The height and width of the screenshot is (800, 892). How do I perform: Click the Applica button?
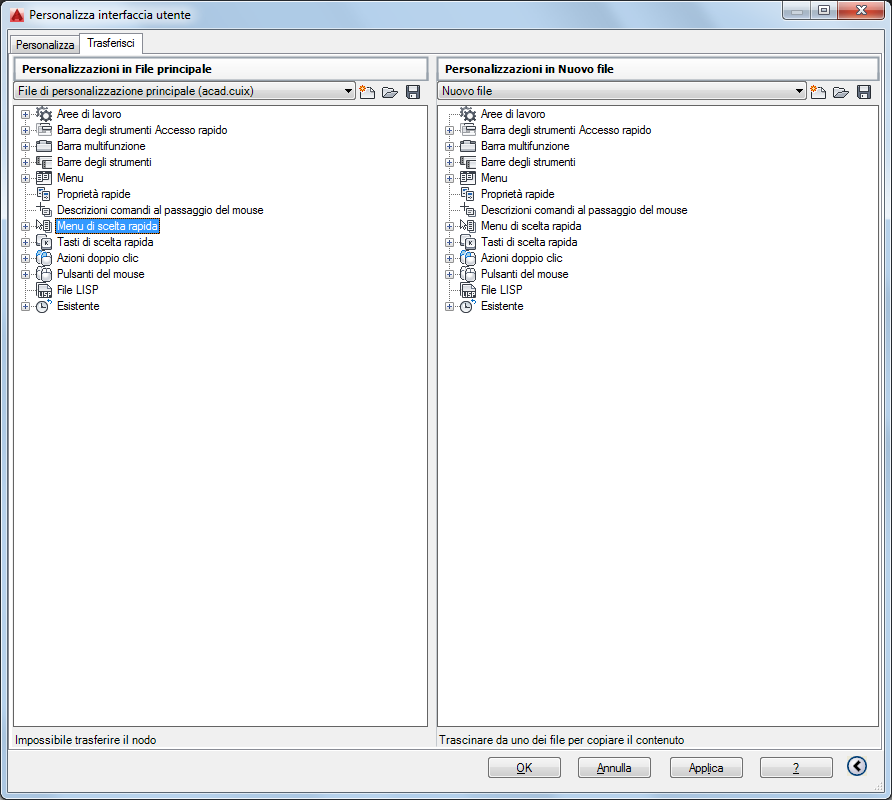tap(706, 768)
